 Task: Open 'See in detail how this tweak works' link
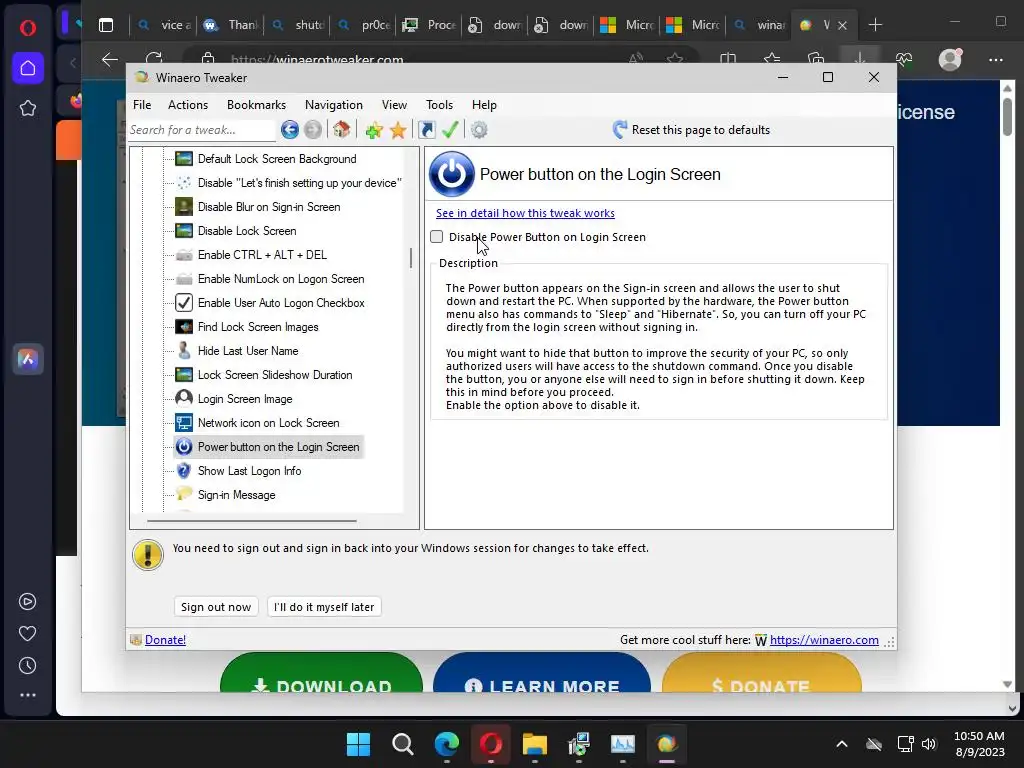coord(525,213)
